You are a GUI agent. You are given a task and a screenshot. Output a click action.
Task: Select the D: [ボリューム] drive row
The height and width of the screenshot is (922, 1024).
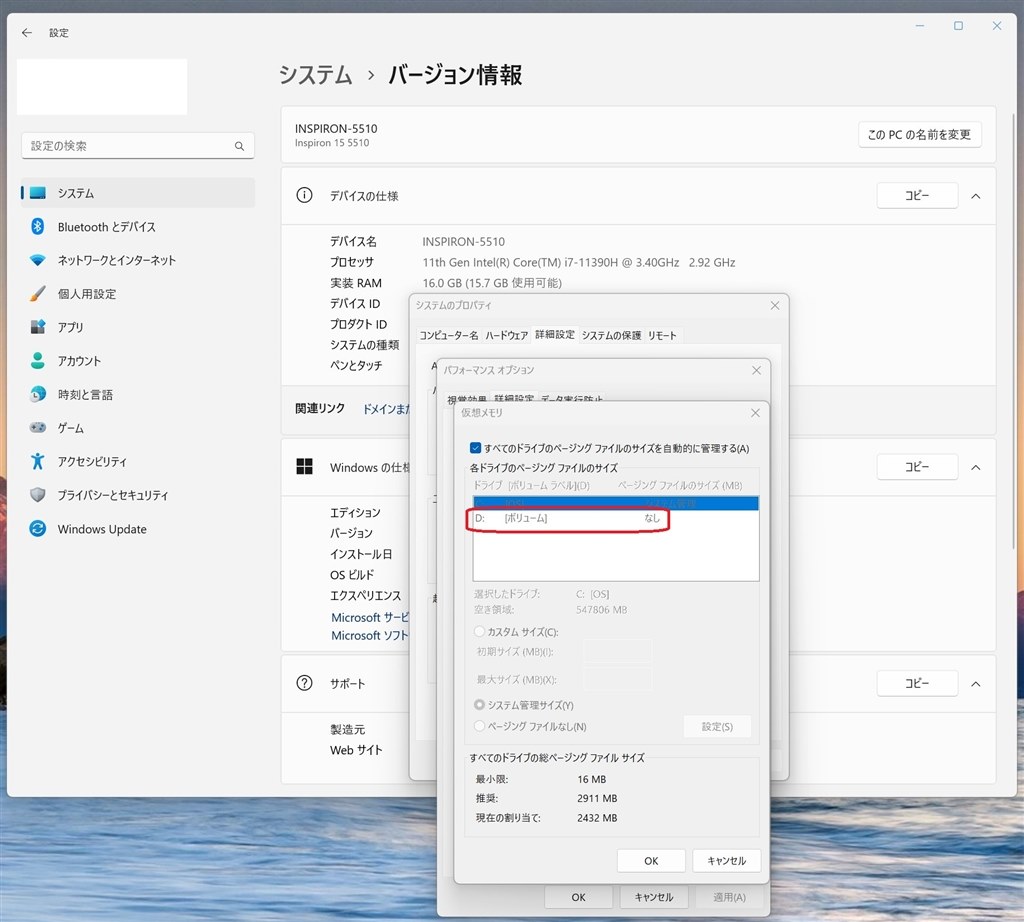(615, 518)
